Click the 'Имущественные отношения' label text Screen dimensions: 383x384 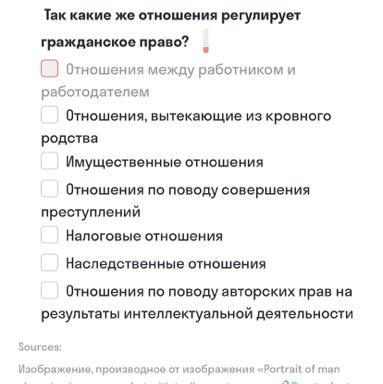(165, 162)
